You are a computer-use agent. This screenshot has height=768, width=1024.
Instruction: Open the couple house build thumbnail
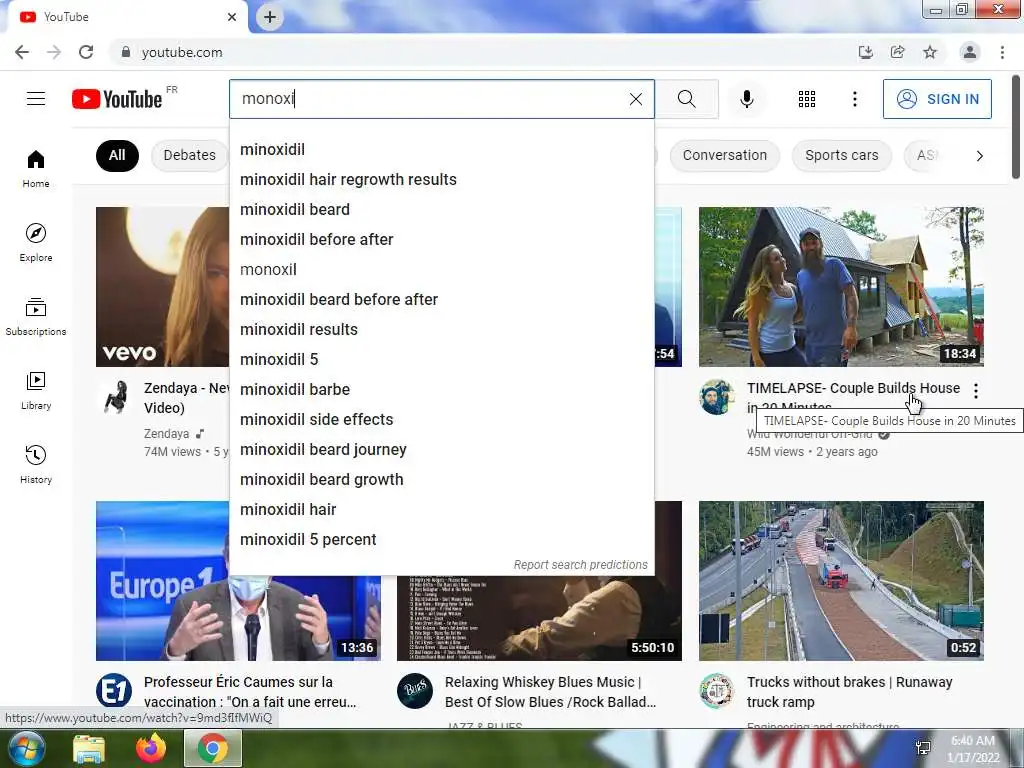tap(841, 287)
